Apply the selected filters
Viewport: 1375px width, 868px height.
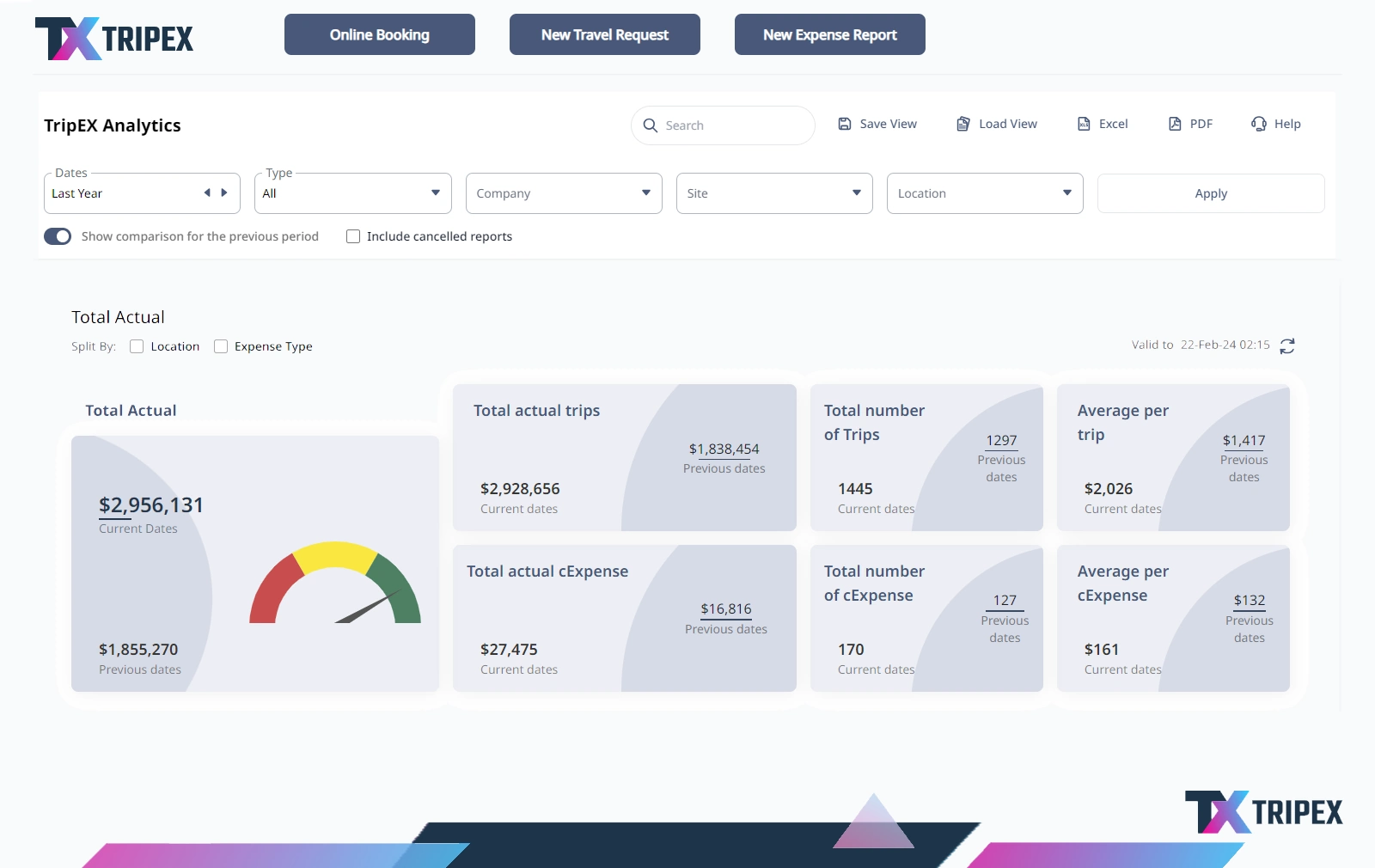[1211, 193]
